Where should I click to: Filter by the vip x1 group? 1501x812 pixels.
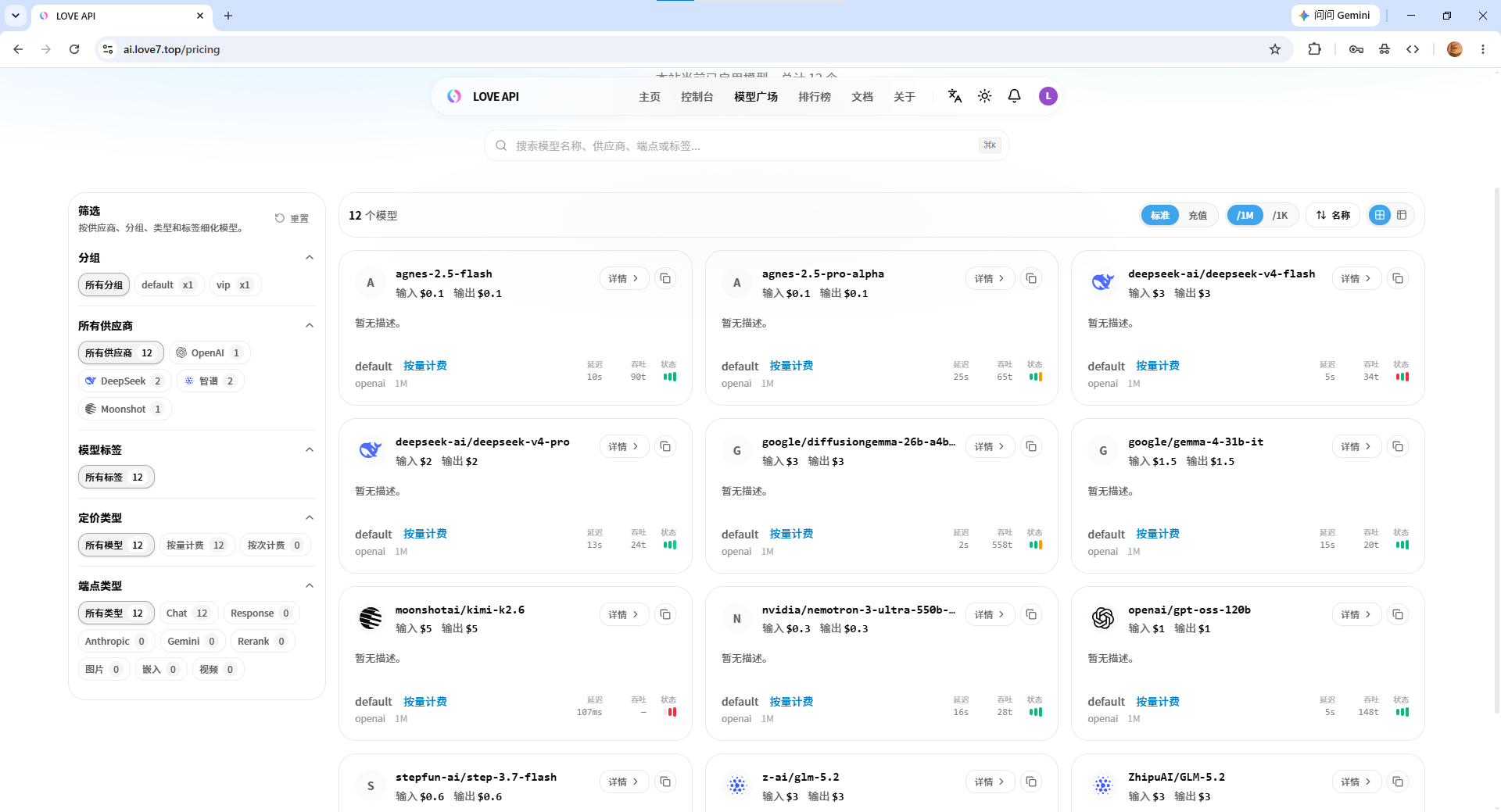pos(235,285)
